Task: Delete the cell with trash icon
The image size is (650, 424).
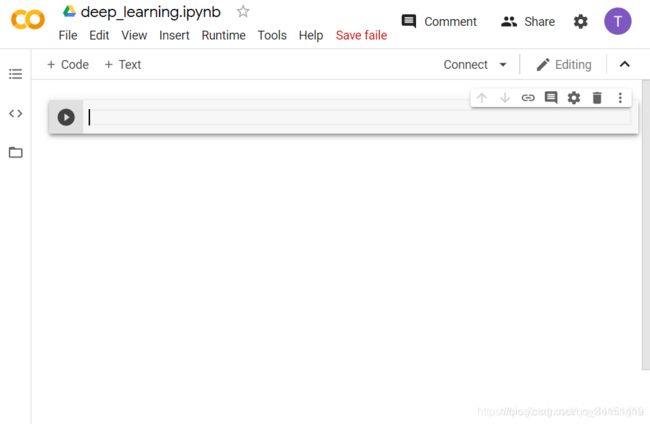Action: 597,98
